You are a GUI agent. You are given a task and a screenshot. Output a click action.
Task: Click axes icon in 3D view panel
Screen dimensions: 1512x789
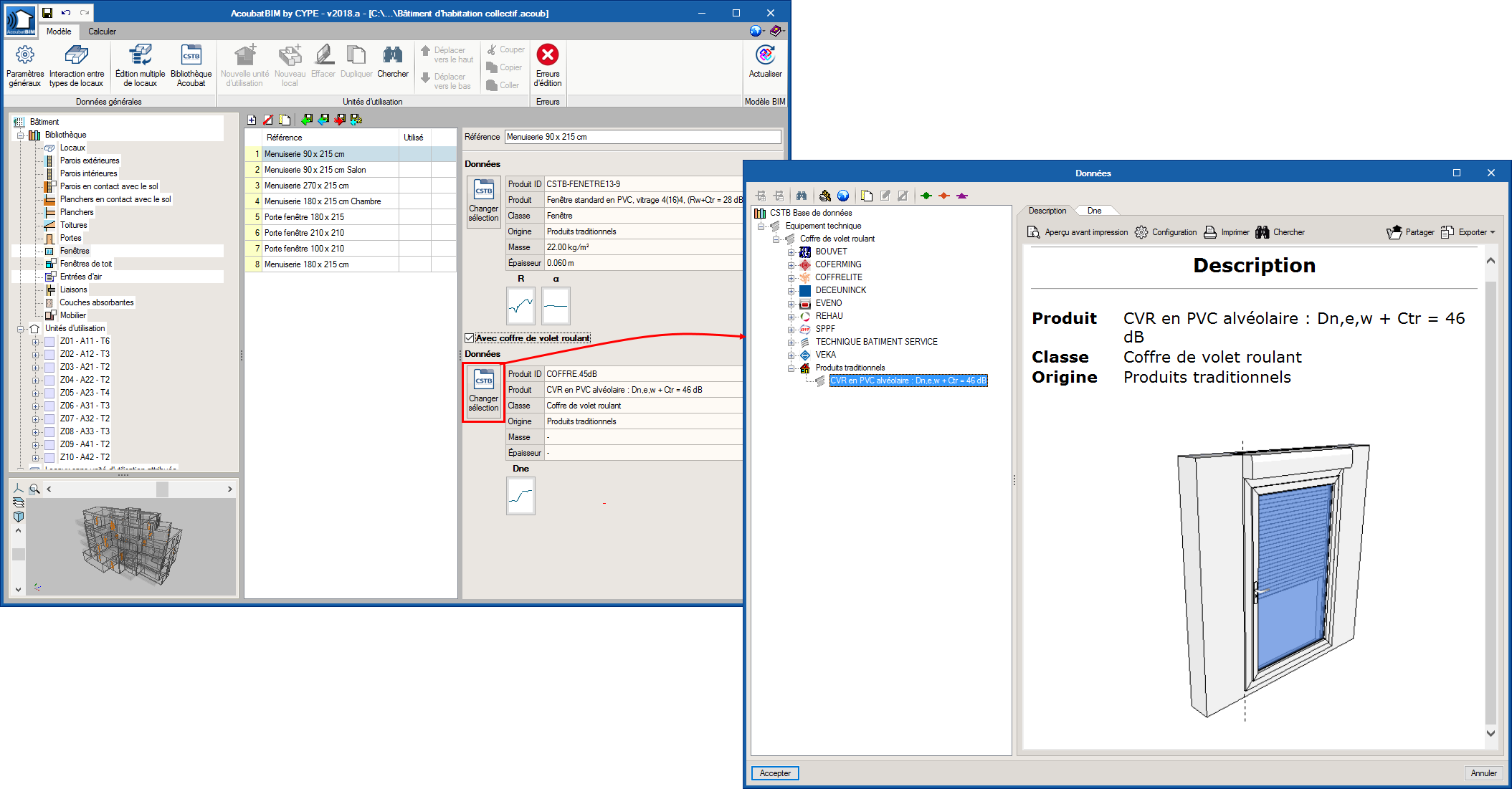19,487
